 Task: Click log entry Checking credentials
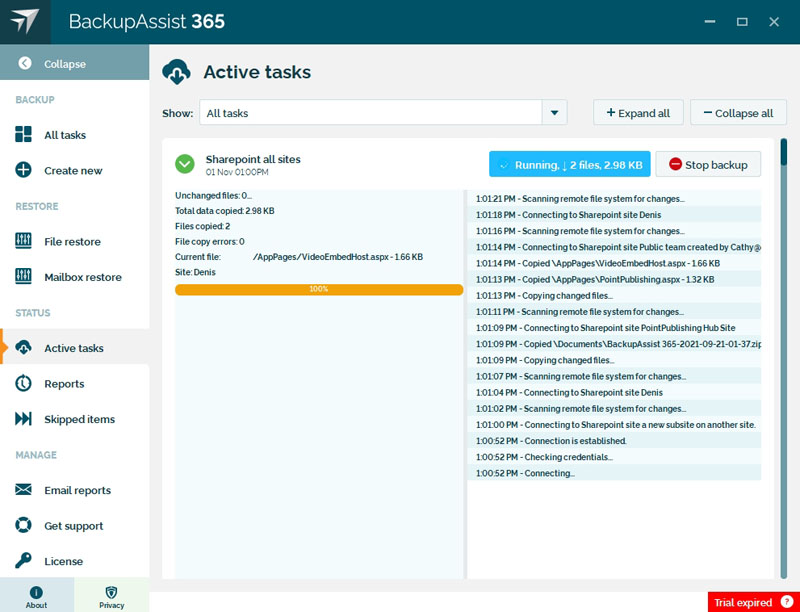pyautogui.click(x=614, y=457)
